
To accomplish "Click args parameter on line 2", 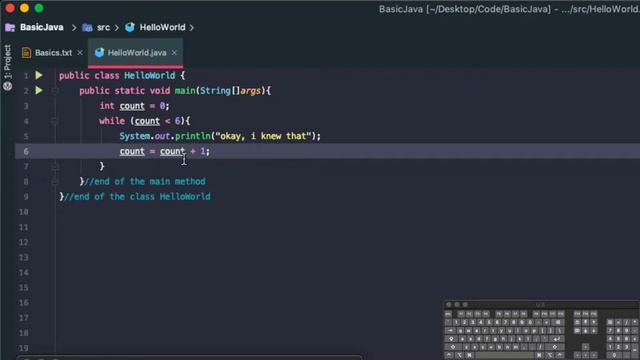I will coord(251,91).
